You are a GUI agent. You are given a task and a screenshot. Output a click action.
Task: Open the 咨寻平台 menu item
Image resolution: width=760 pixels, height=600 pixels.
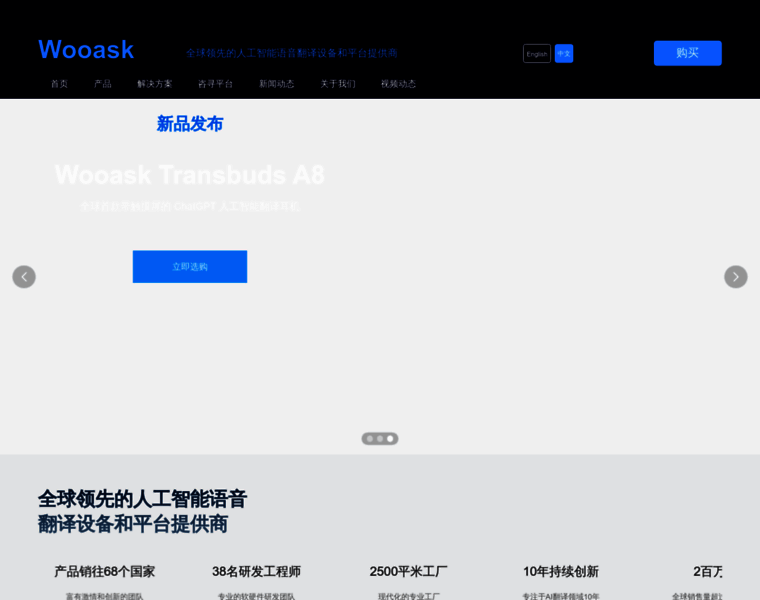tap(215, 84)
